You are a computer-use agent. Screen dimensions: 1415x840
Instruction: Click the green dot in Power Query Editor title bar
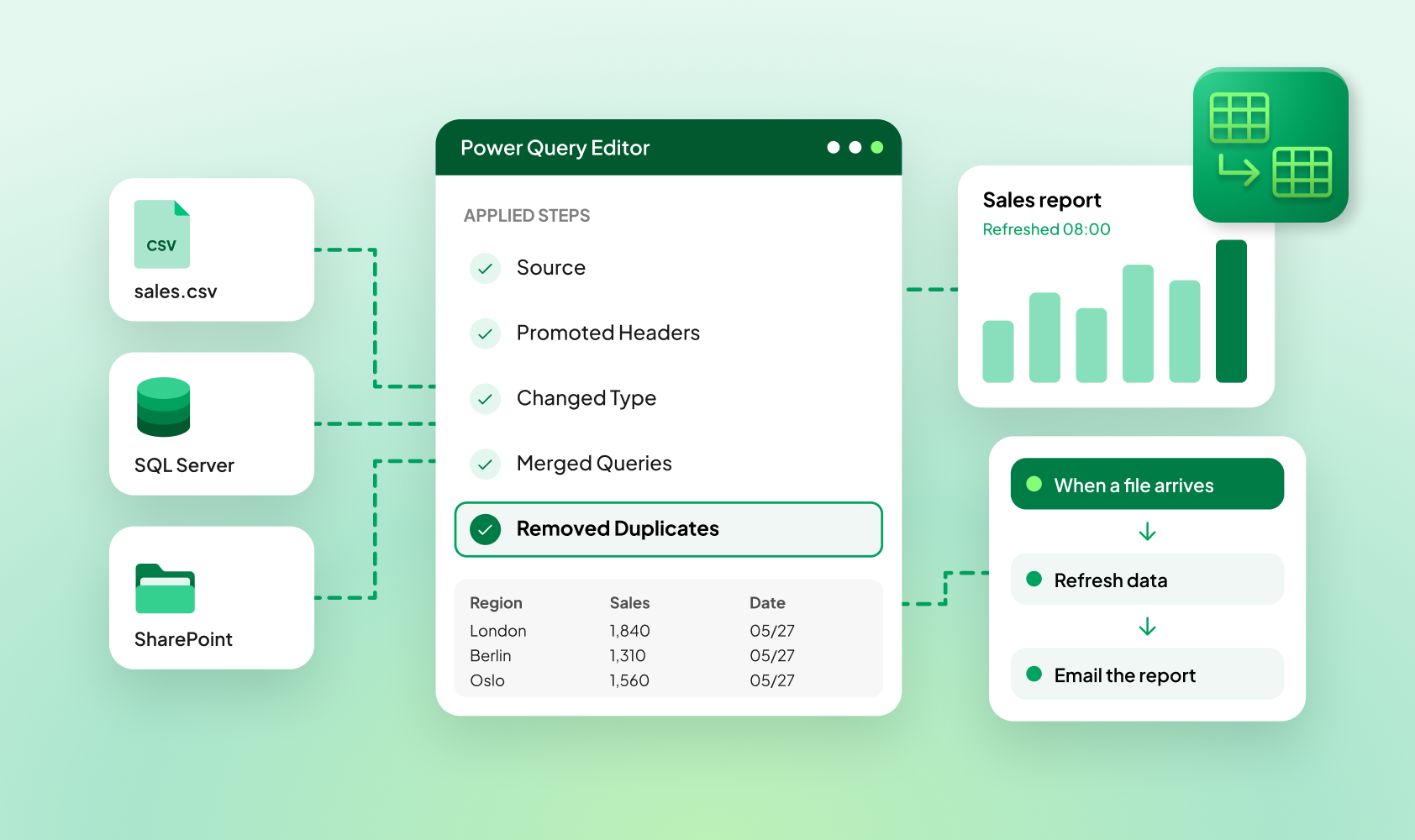[877, 147]
